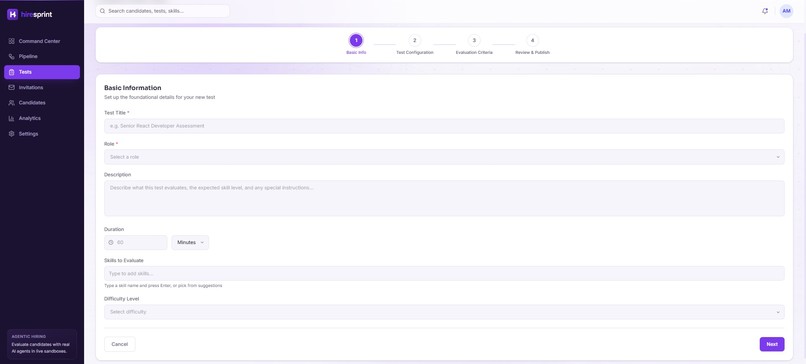
Task: Click the search magnifier icon
Action: click(x=102, y=11)
